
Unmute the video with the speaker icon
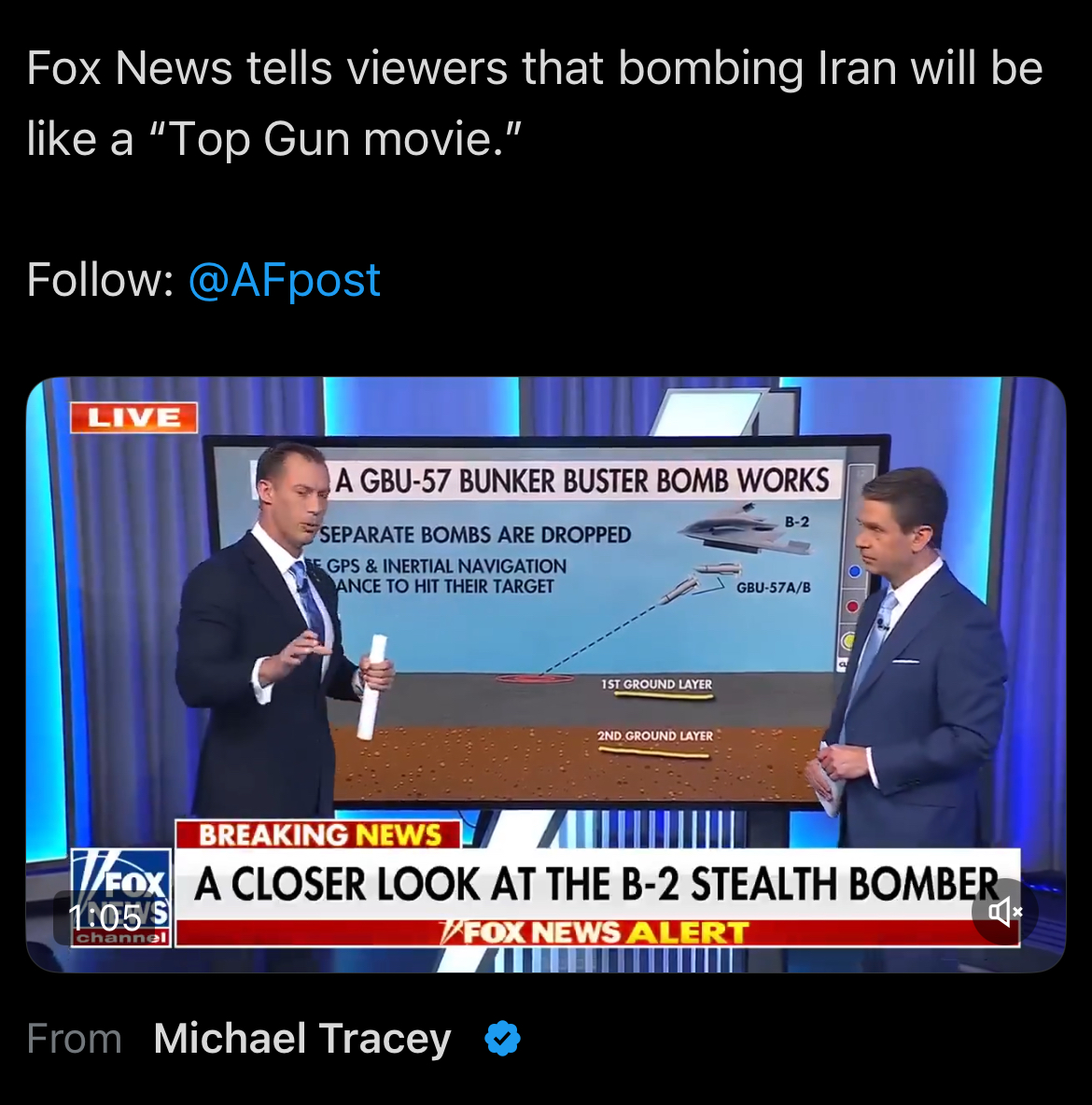coord(1004,912)
